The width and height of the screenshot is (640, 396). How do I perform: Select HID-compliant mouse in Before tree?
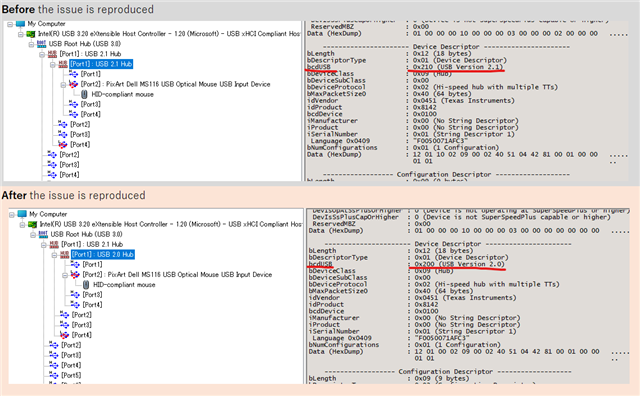click(122, 94)
